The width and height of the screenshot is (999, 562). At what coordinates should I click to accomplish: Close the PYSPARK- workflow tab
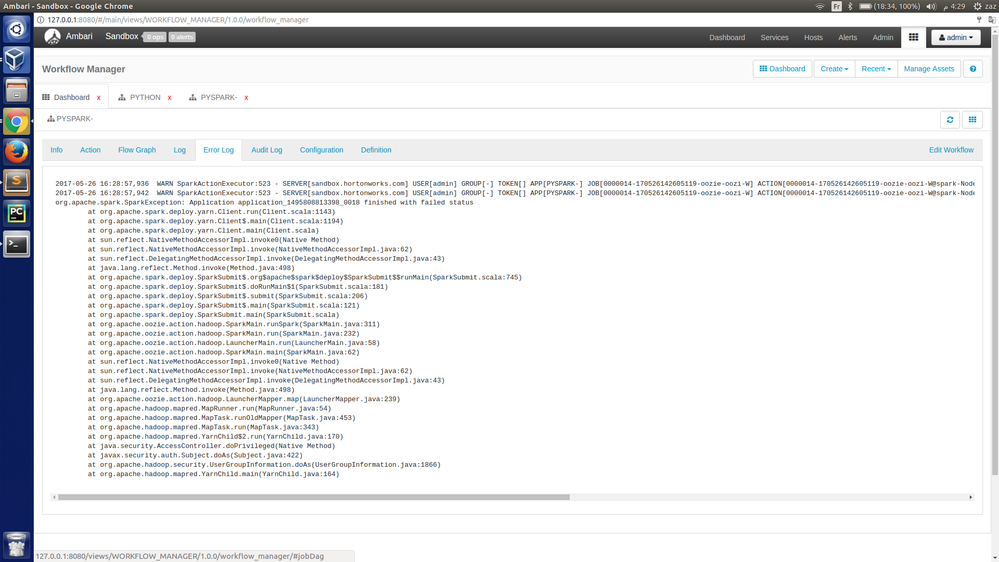click(x=246, y=97)
